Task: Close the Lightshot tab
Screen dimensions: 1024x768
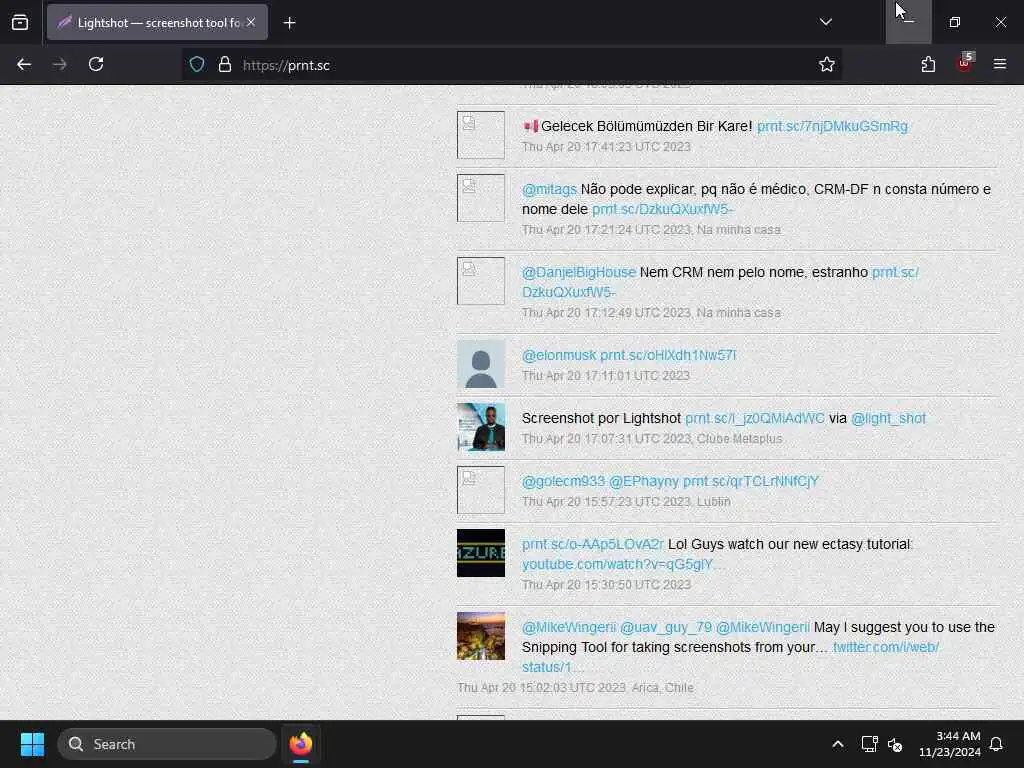Action: 251,22
